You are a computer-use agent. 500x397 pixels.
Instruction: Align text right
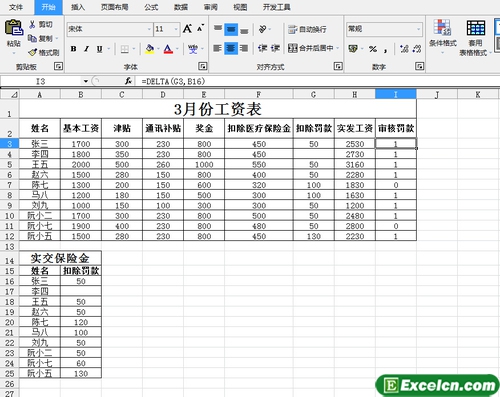tap(244, 48)
